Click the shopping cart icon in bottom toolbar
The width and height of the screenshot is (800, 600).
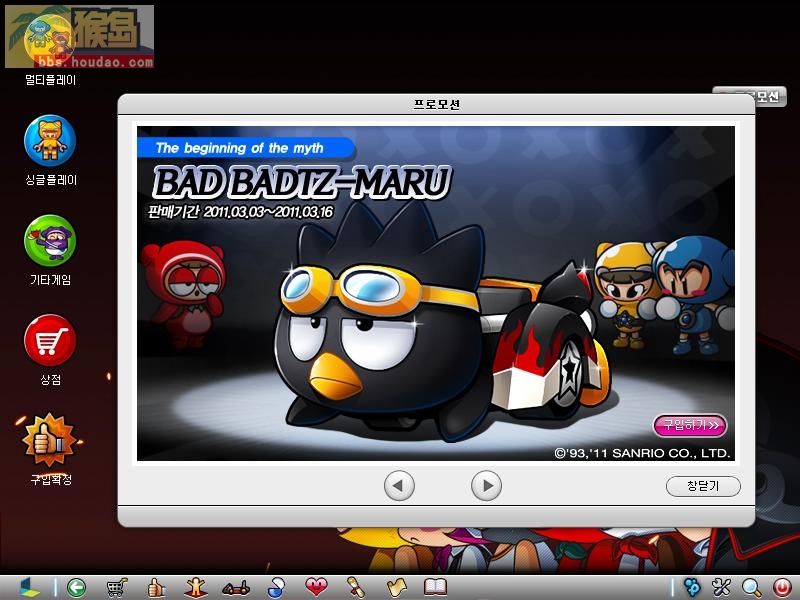[116, 588]
